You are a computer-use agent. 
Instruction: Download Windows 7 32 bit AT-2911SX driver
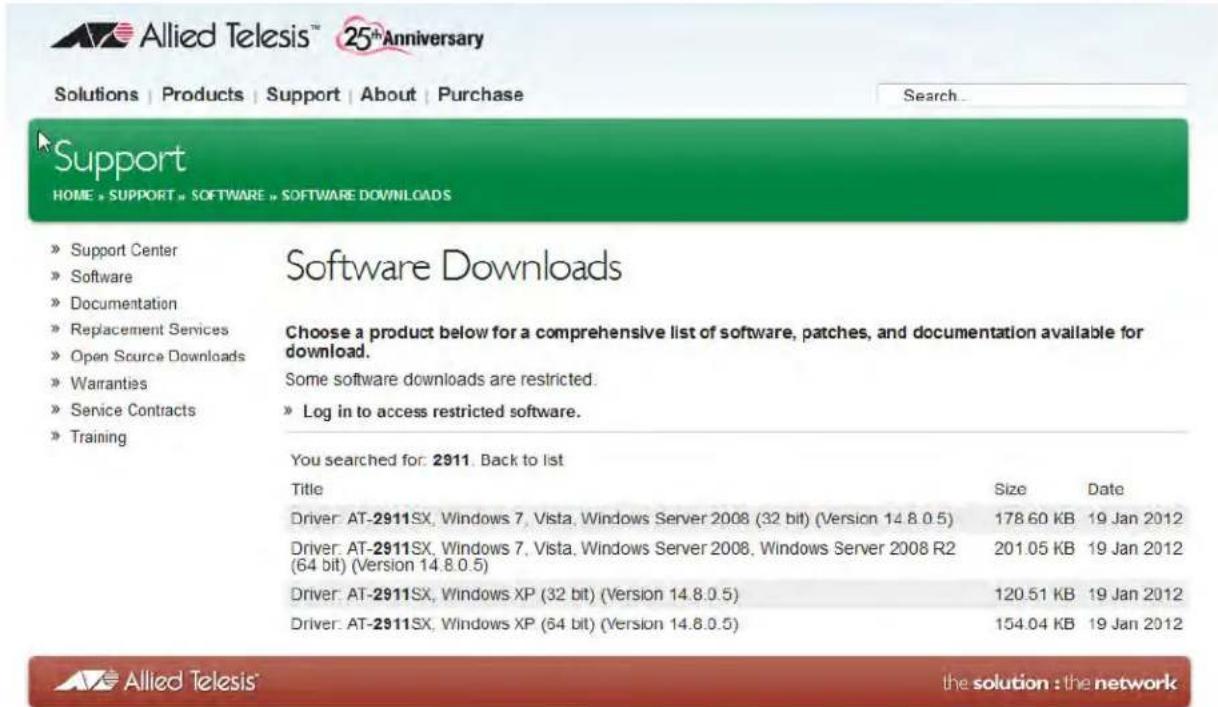(621, 519)
